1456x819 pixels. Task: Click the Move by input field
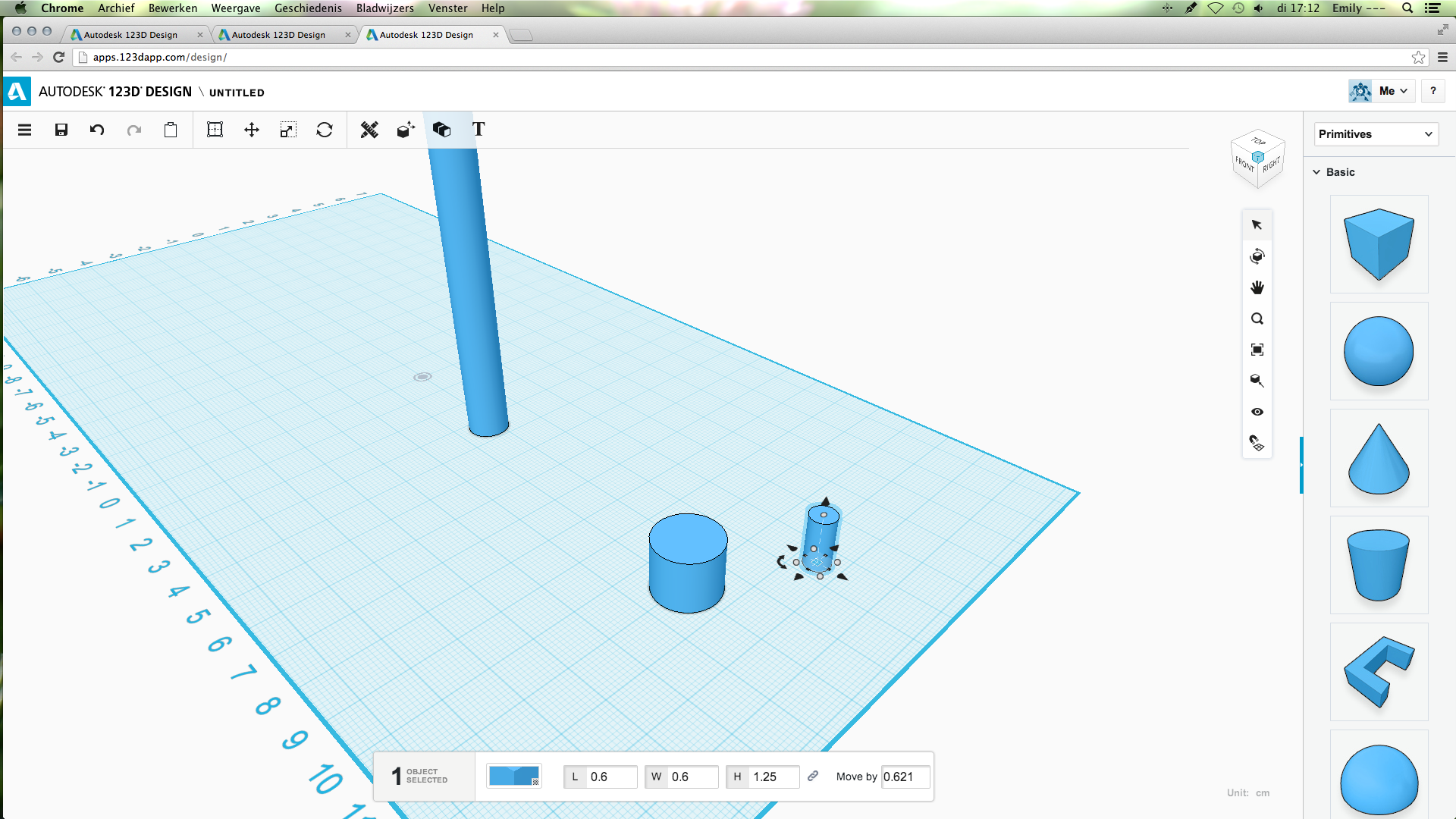pos(905,777)
